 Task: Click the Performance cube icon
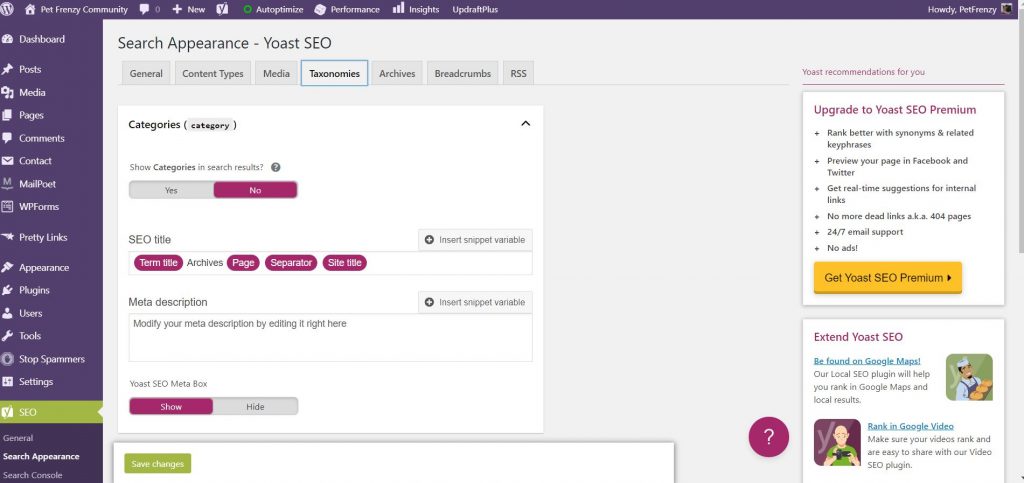click(320, 10)
